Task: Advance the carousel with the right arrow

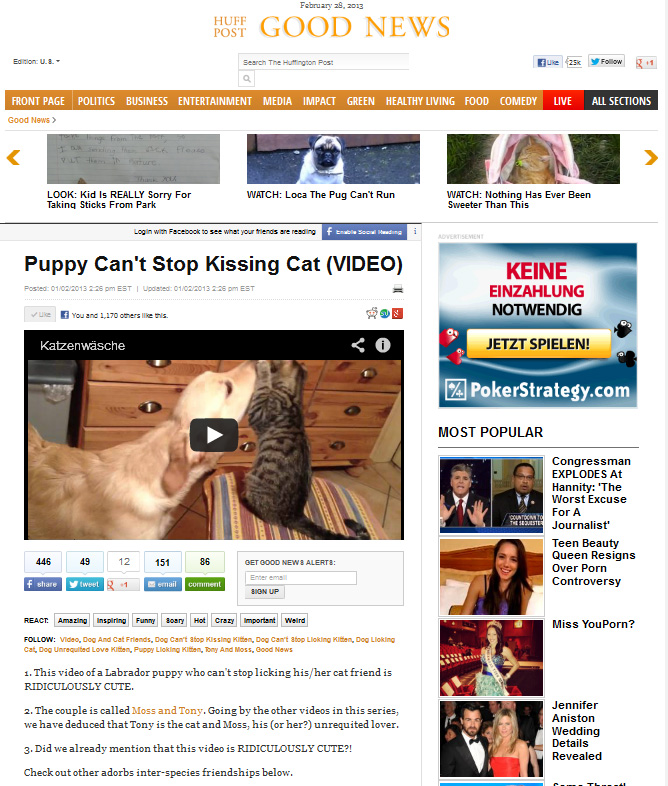Action: (x=650, y=157)
